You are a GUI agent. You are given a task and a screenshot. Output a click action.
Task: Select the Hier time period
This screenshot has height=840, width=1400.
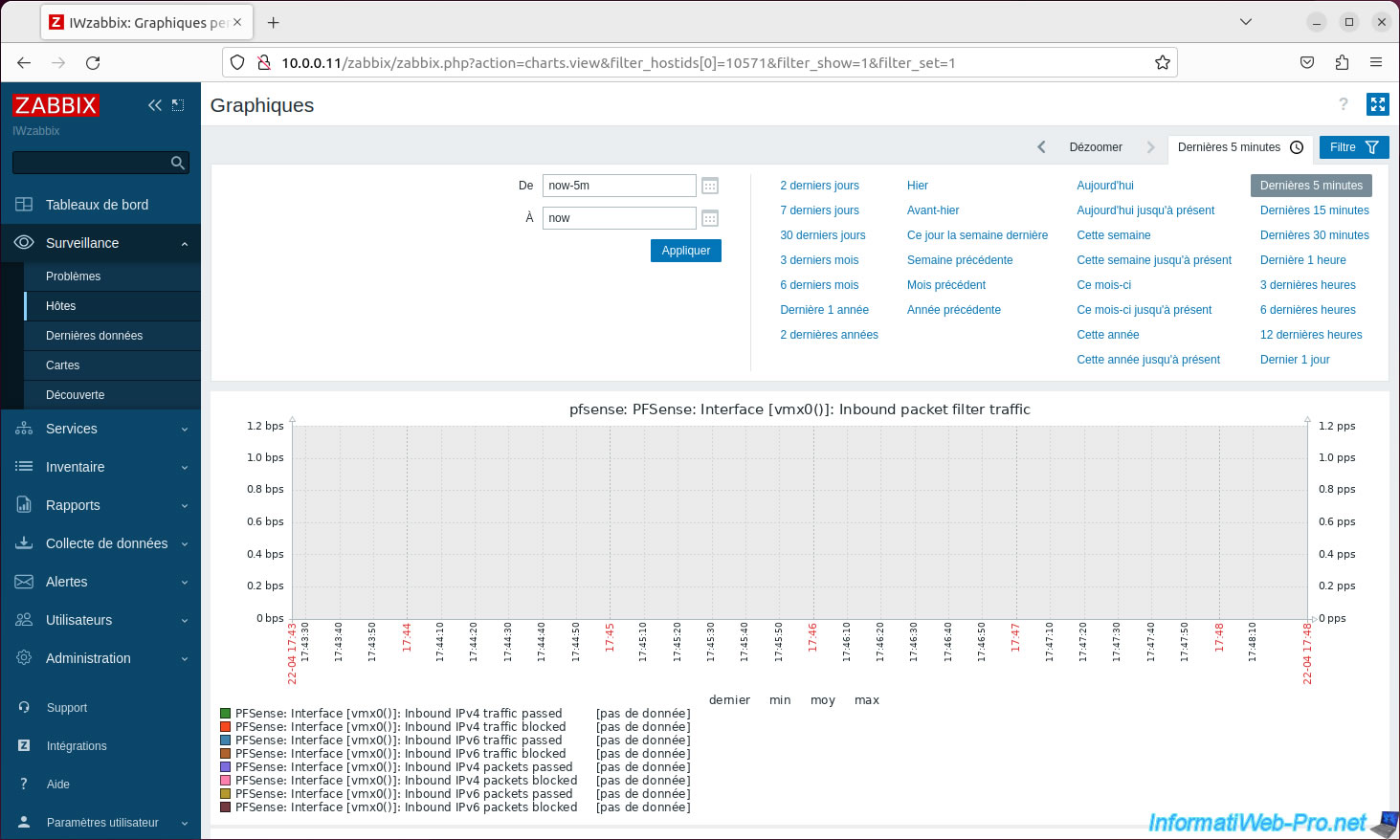[917, 186]
